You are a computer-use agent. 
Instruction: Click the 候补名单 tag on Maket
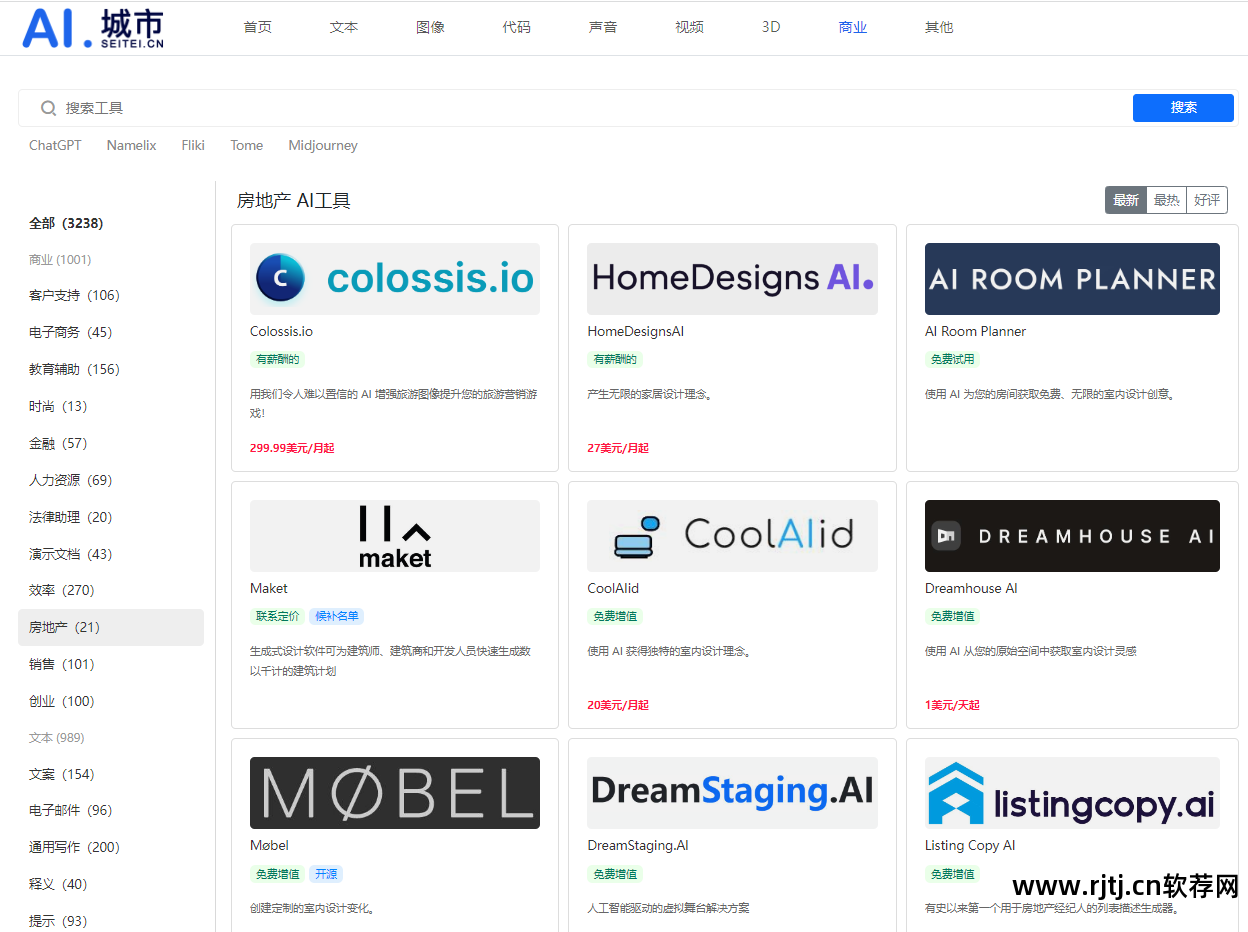336,616
